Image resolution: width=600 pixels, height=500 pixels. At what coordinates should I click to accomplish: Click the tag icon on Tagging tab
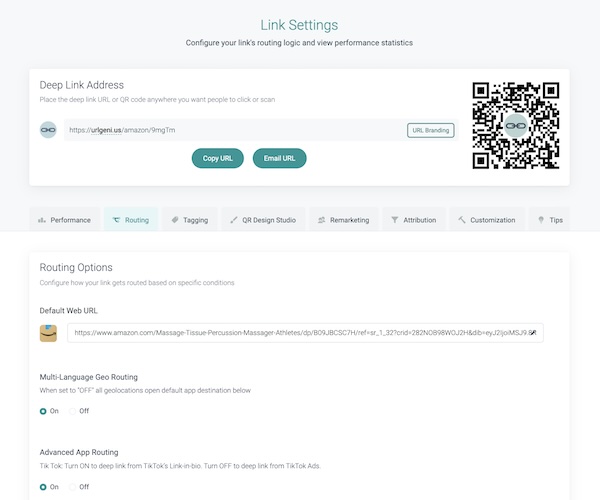click(175, 220)
